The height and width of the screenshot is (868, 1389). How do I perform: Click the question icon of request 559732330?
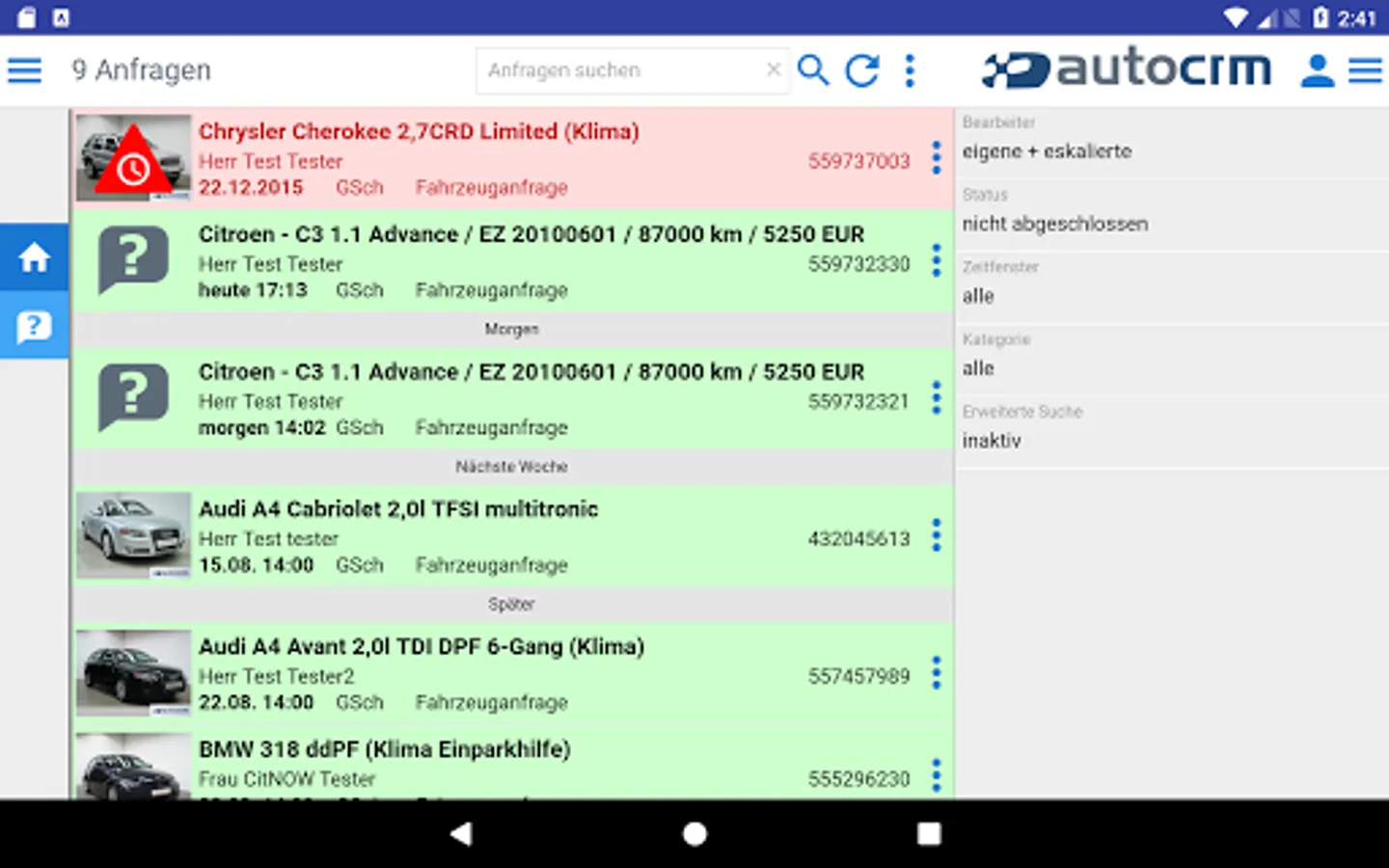tap(133, 260)
